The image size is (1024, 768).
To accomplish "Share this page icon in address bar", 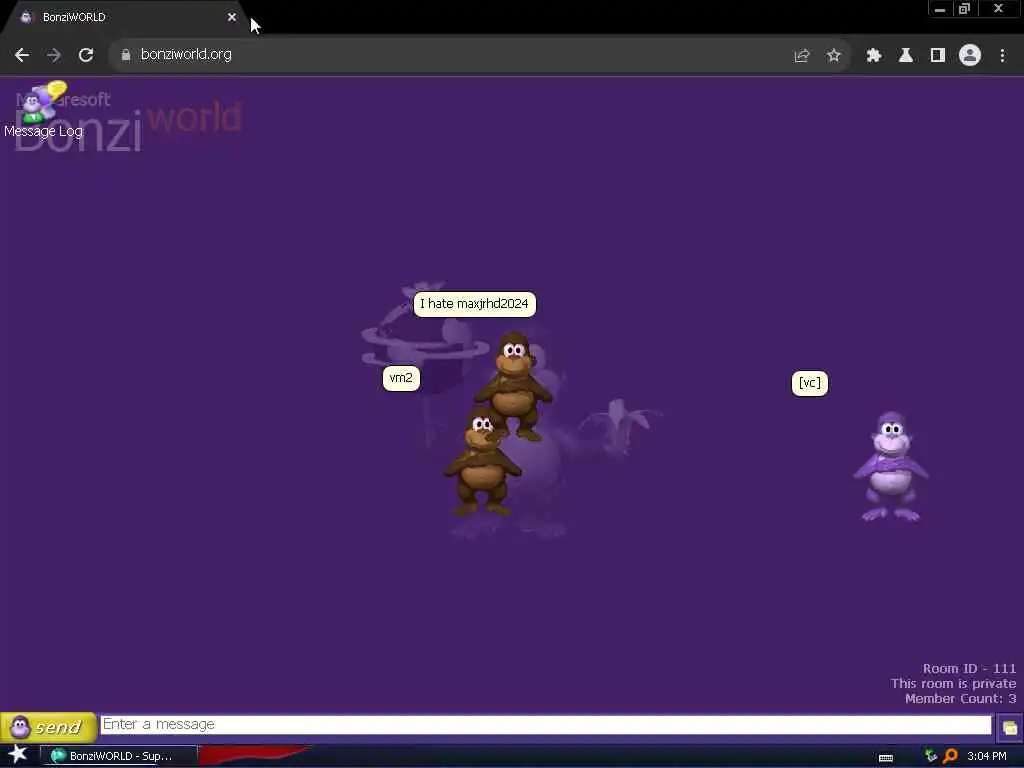I will click(x=802, y=56).
